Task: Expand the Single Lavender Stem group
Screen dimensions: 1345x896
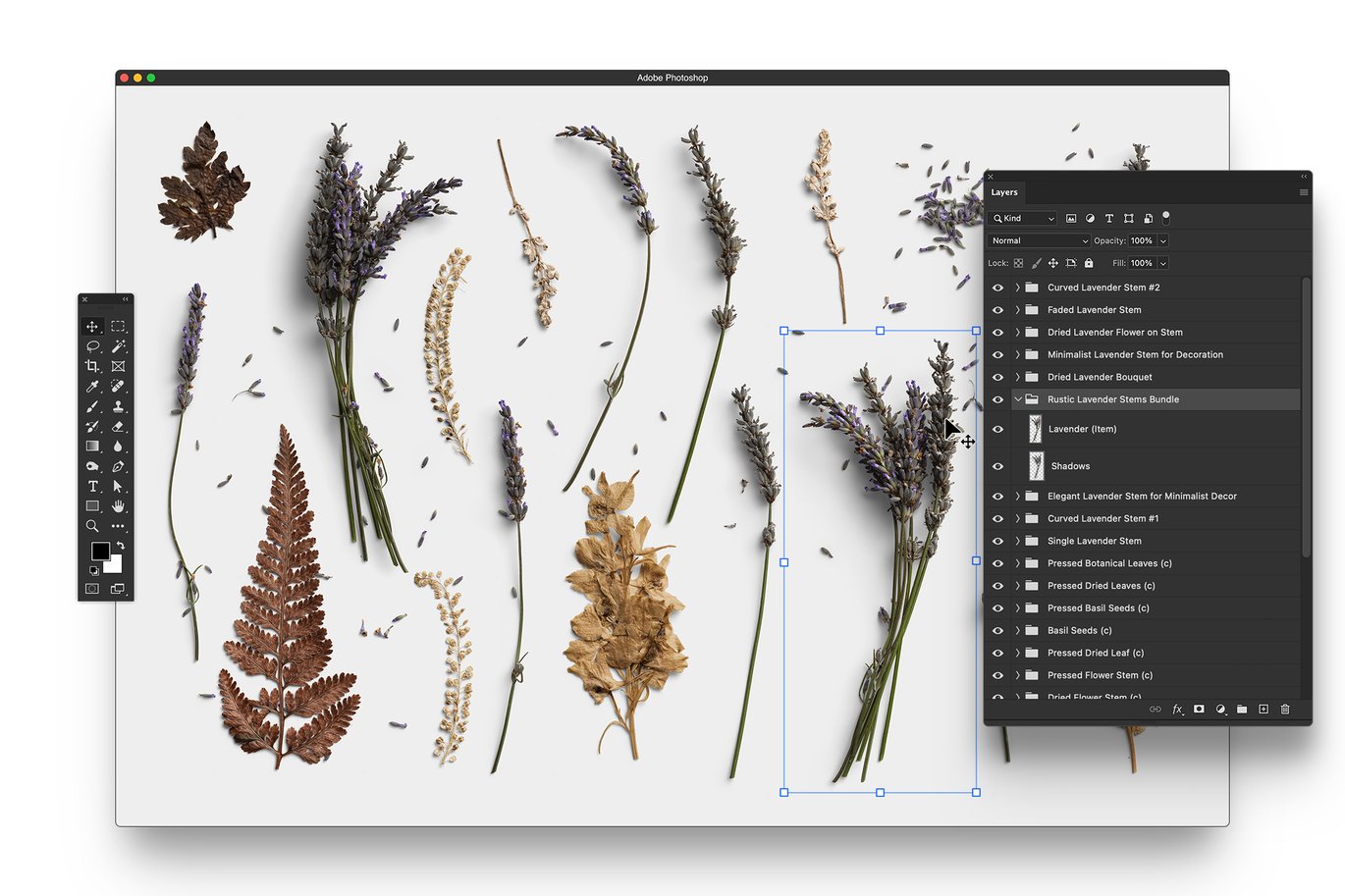Action: [1018, 541]
